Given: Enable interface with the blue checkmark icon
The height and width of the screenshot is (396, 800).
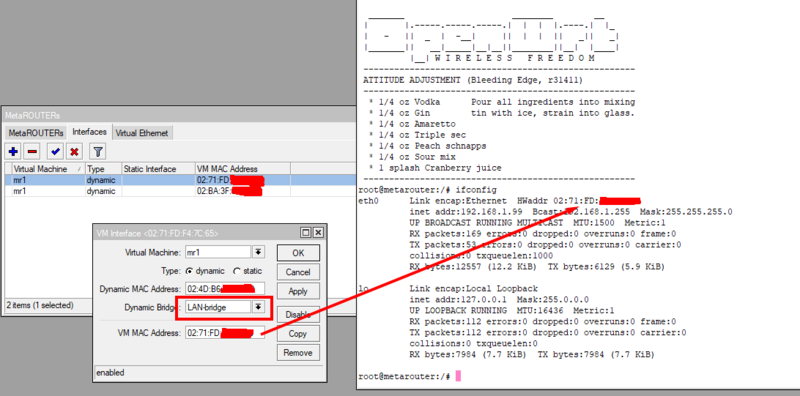Looking at the screenshot, I should pyautogui.click(x=56, y=152).
